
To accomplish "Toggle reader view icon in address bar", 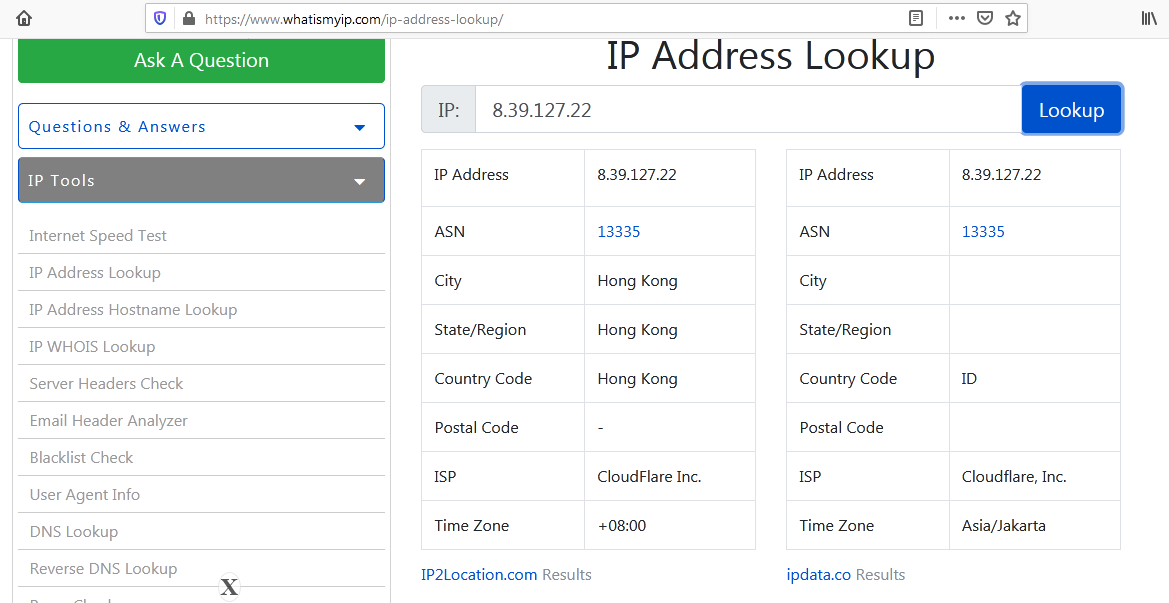I will (915, 18).
